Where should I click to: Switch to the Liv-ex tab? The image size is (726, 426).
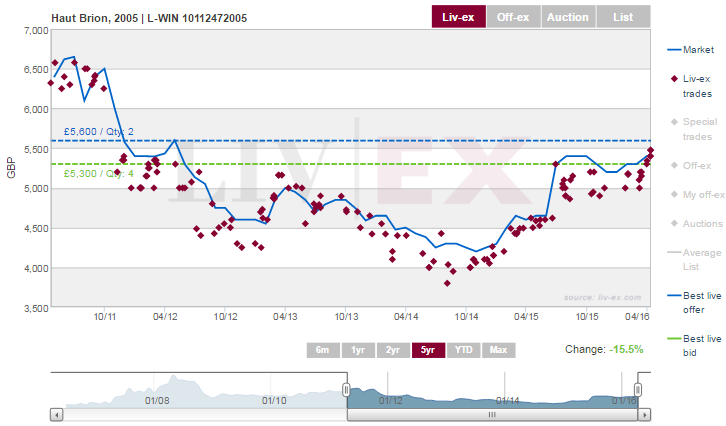click(458, 17)
